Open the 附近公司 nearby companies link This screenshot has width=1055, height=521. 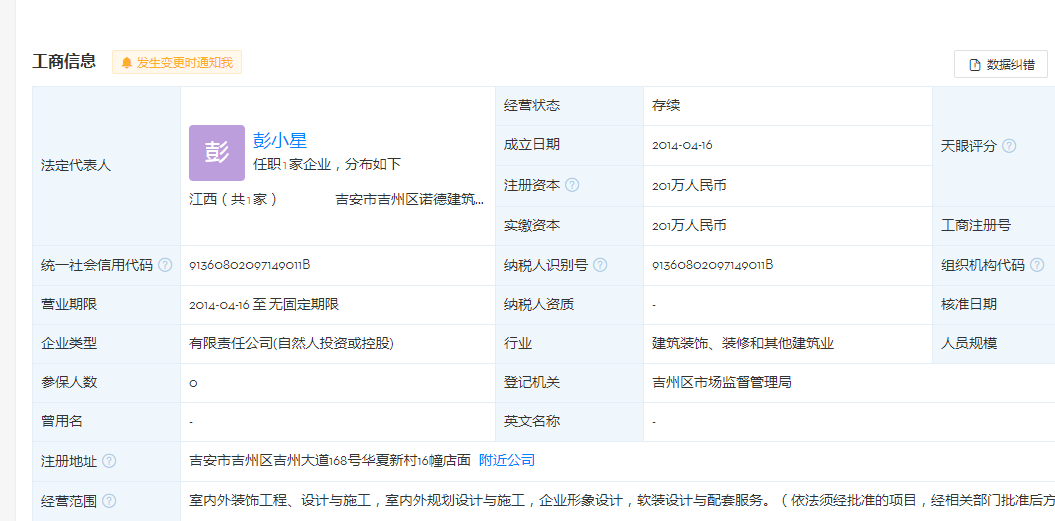[507, 460]
